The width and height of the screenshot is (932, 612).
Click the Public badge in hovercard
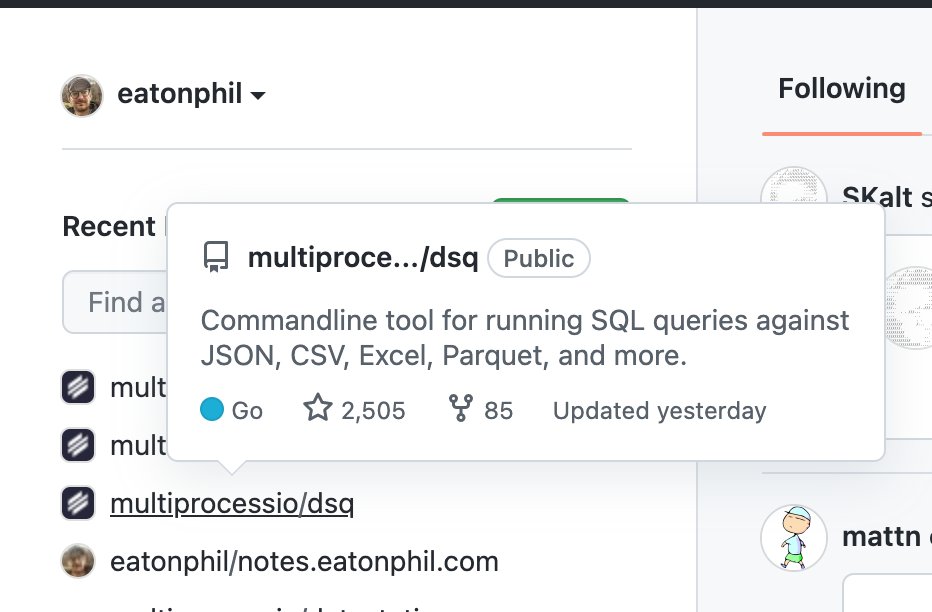click(539, 258)
